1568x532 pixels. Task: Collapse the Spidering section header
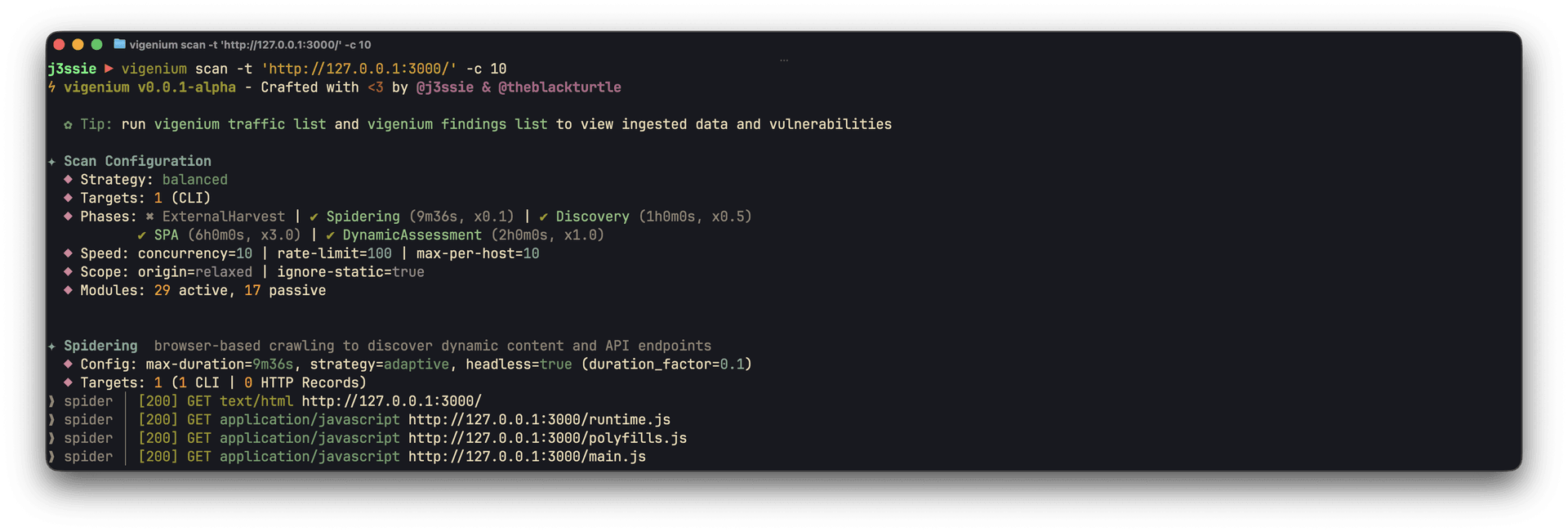coord(100,345)
